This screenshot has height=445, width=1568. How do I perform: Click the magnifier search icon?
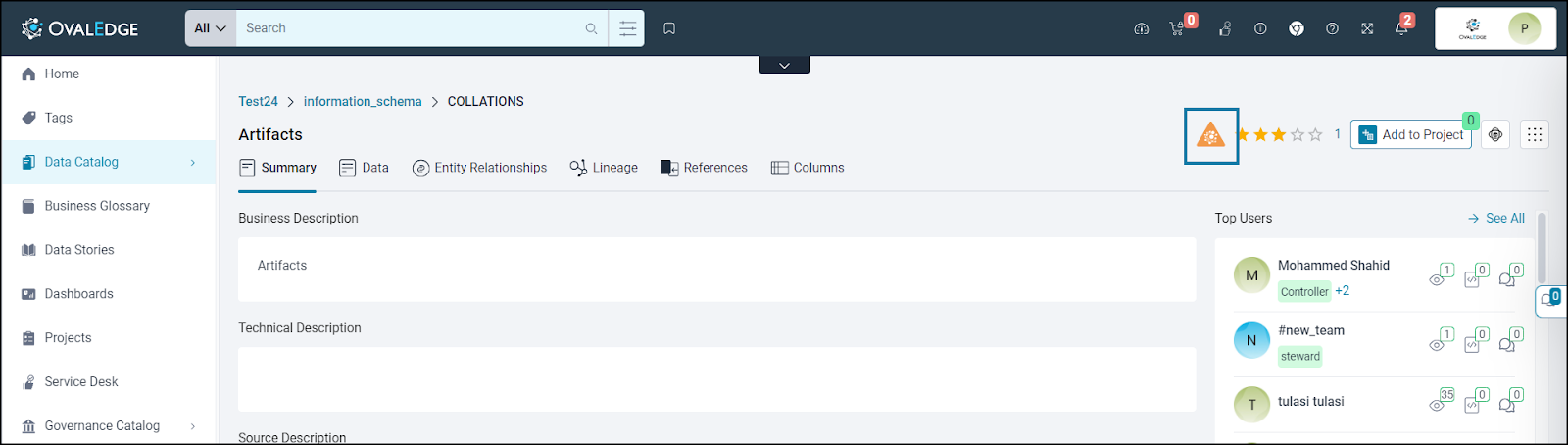click(591, 28)
